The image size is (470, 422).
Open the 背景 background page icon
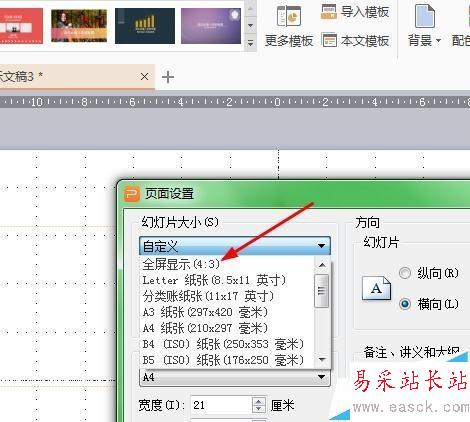click(425, 16)
